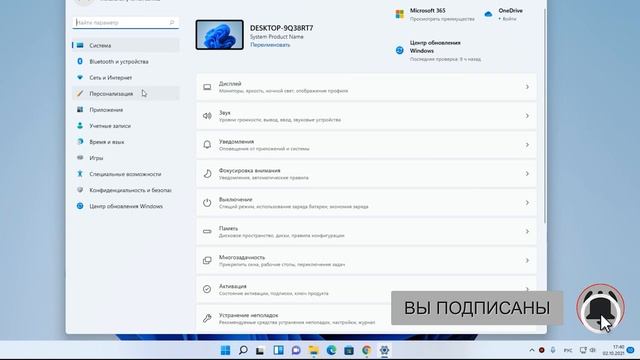The height and width of the screenshot is (360, 640).
Task: Open Task View on the taskbar
Action: click(260, 350)
